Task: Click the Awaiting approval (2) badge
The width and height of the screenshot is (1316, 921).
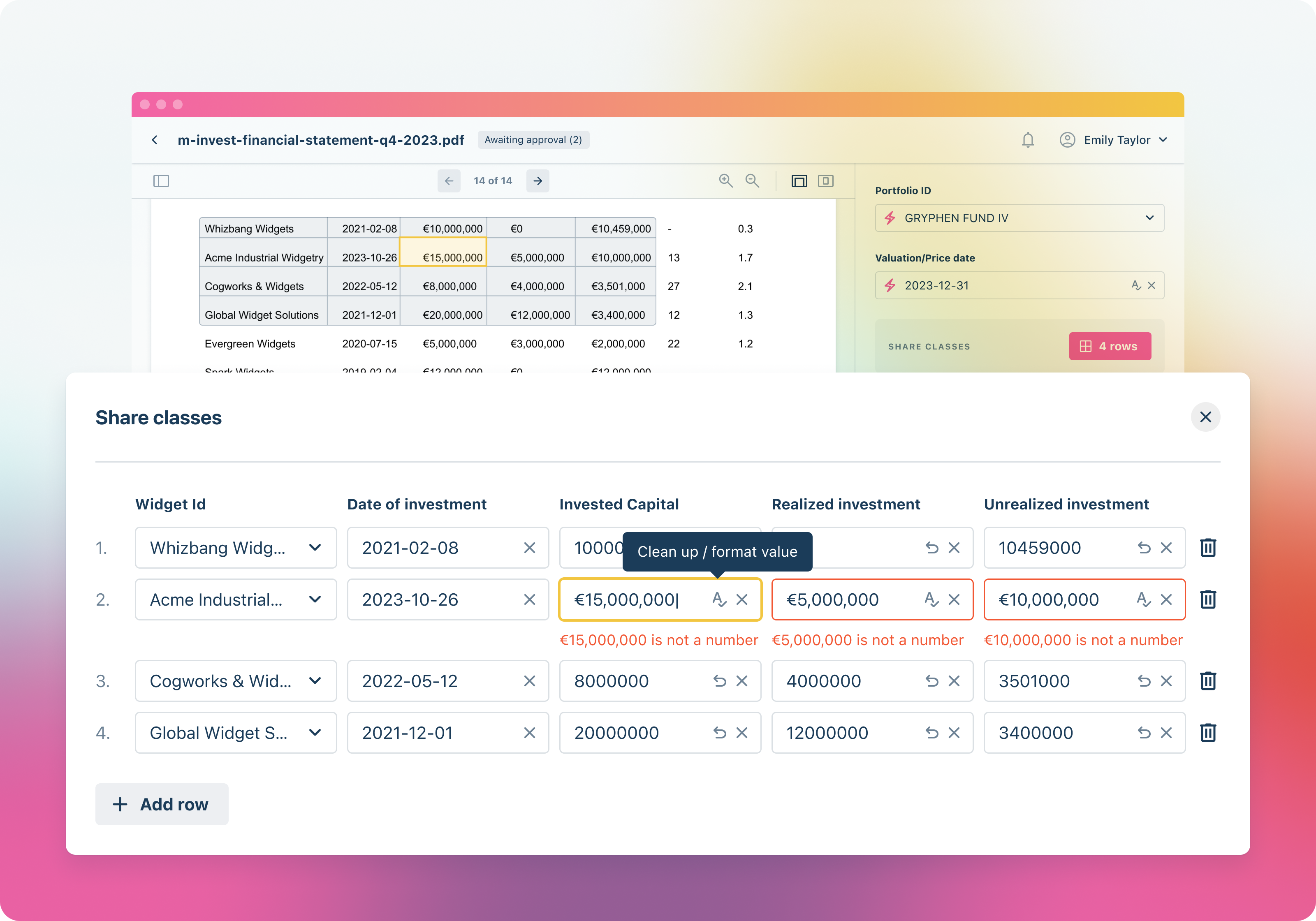Action: click(533, 140)
